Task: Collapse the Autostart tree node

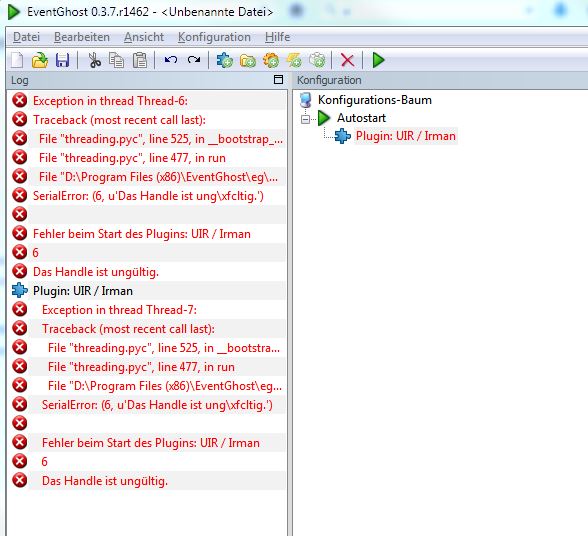Action: point(306,119)
